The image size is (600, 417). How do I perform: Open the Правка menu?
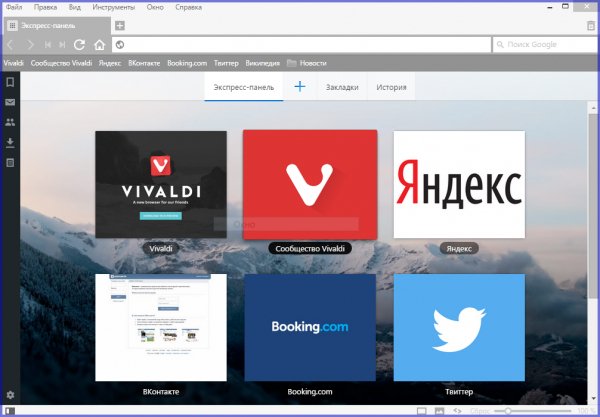click(45, 7)
